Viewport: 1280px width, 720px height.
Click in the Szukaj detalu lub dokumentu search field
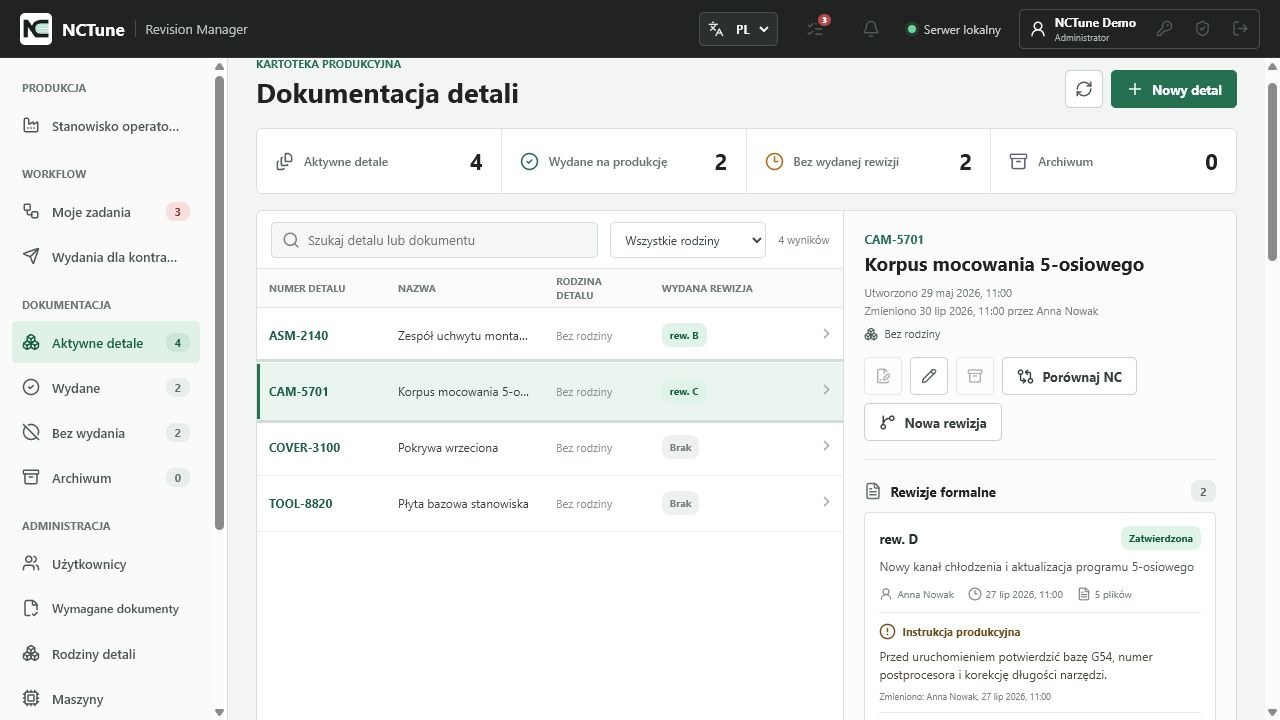pyautogui.click(x=434, y=240)
